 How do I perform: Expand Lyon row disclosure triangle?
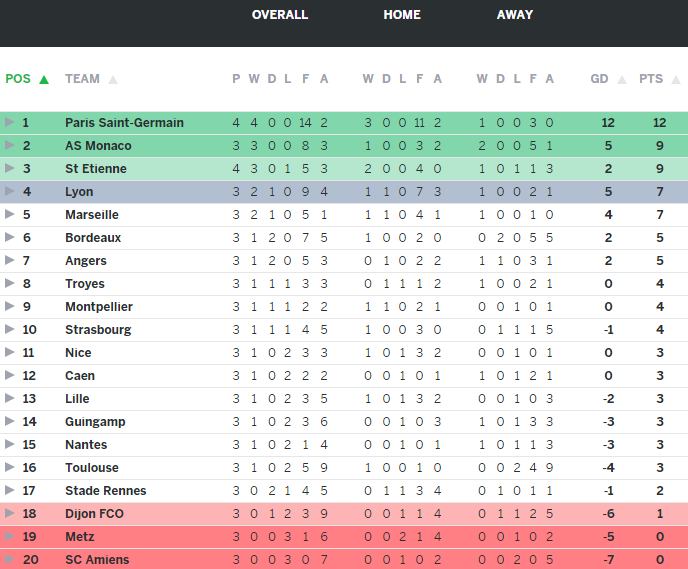pyautogui.click(x=10, y=192)
